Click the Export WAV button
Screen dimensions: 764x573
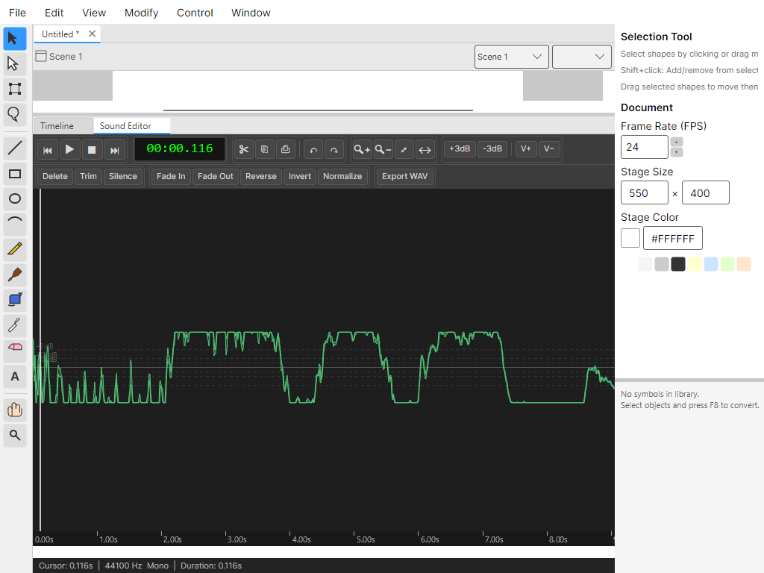pos(404,176)
